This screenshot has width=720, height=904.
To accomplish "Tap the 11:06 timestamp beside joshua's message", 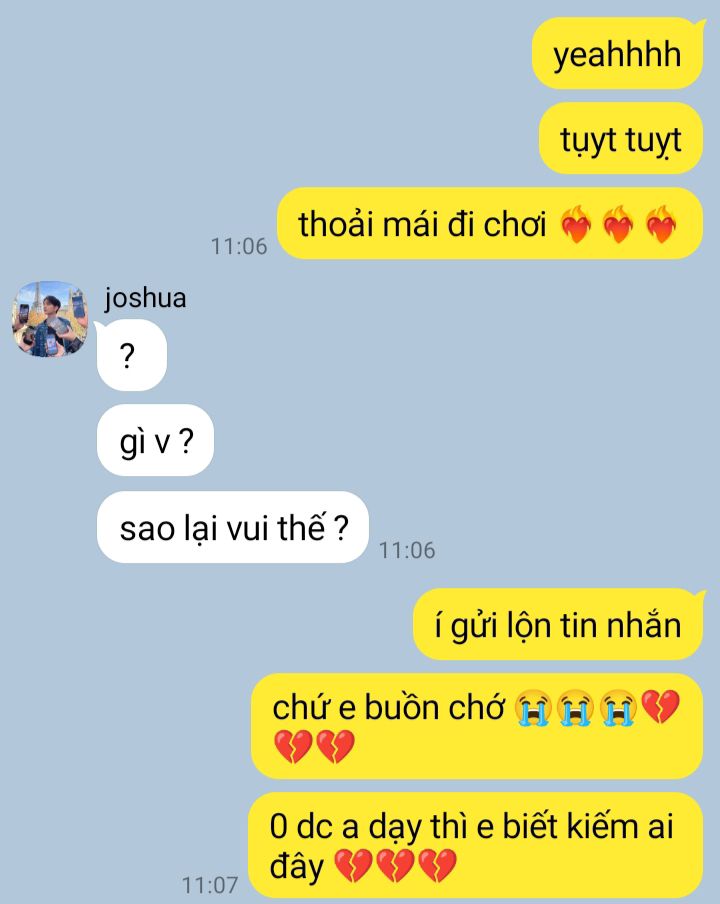I will pos(406,550).
